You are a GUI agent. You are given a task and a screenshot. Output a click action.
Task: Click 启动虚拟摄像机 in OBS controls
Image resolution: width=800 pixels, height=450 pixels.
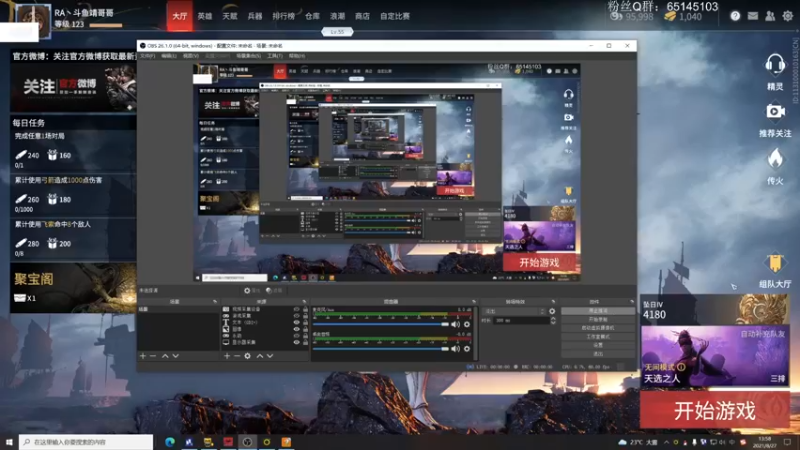point(598,328)
